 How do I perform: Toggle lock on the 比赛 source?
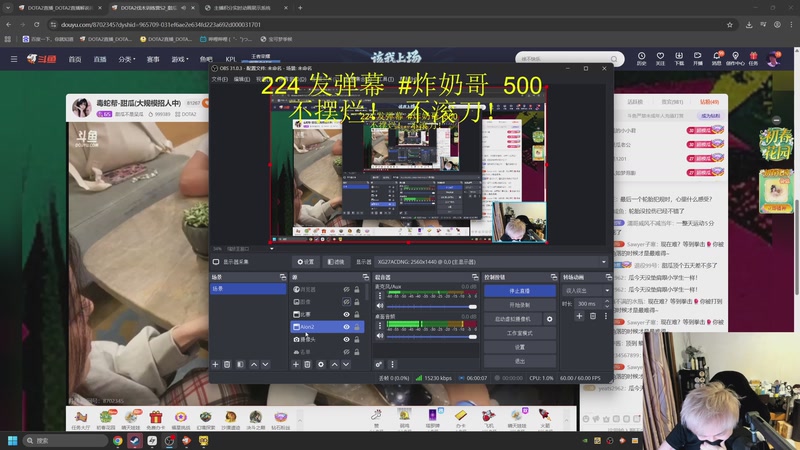[x=357, y=314]
